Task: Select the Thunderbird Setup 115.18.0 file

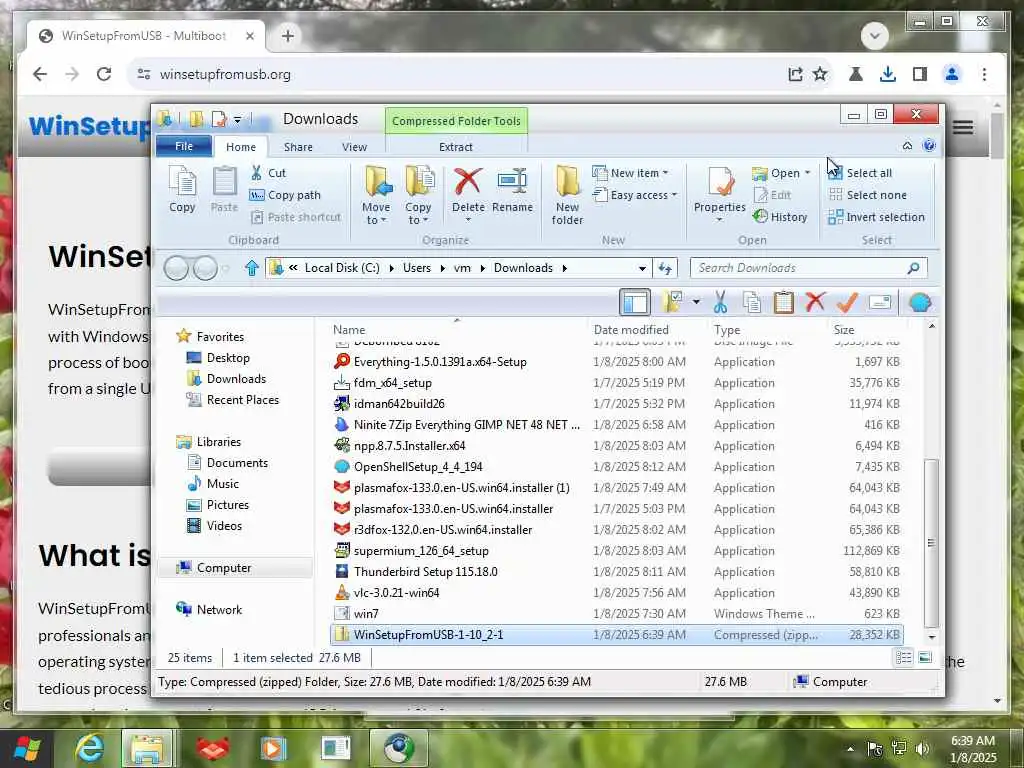Action: (x=425, y=572)
